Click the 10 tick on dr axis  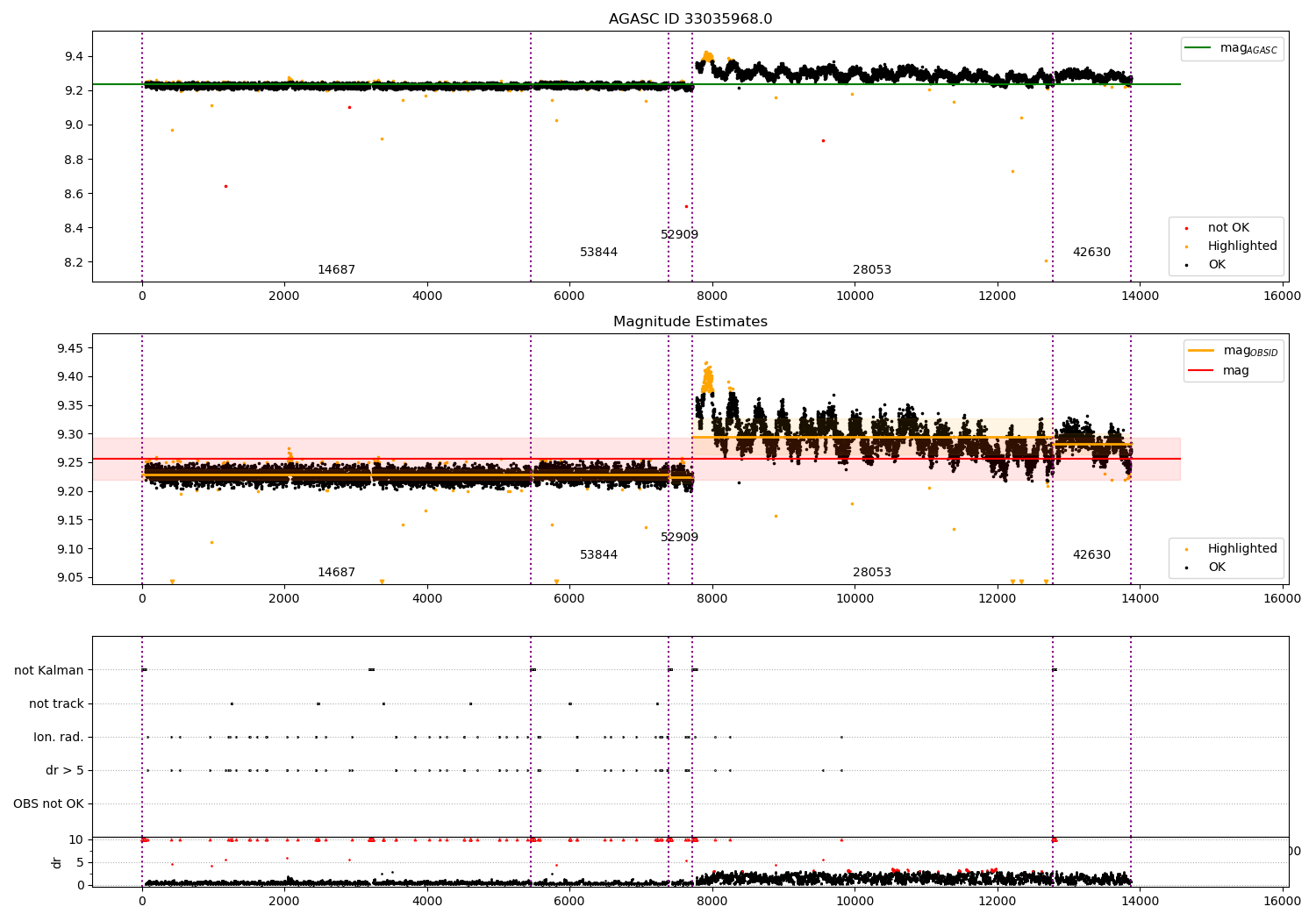76,839
